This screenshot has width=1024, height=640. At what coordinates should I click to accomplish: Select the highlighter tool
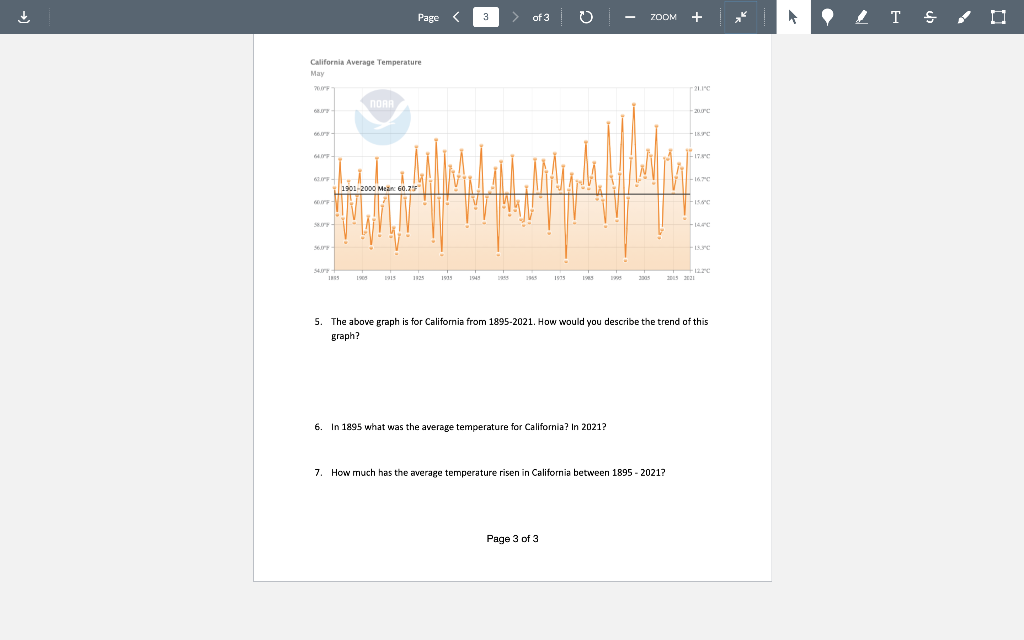[862, 17]
